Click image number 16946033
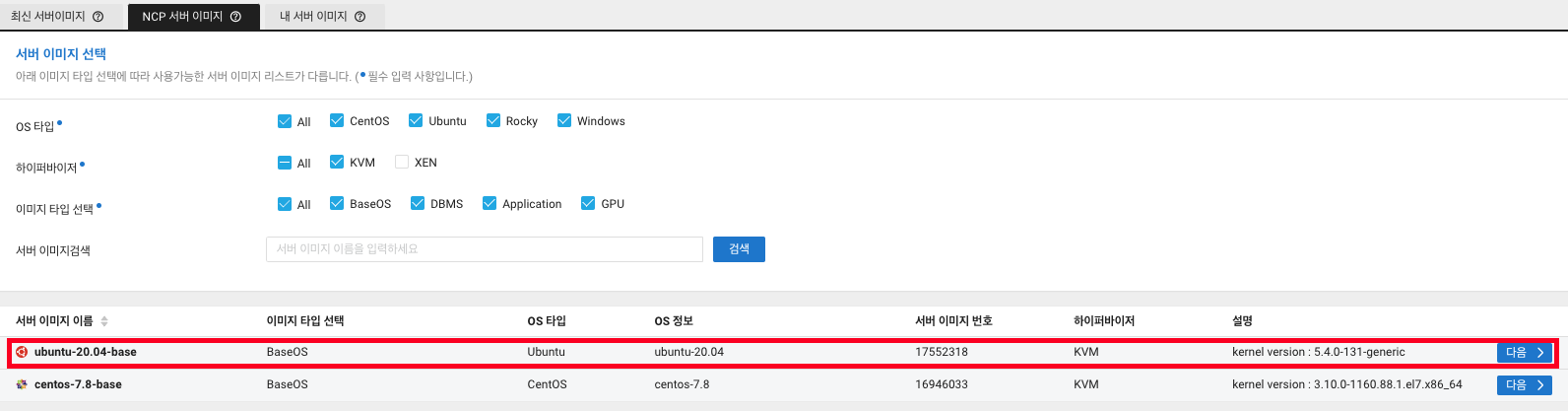The width and height of the screenshot is (1568, 411). click(942, 384)
